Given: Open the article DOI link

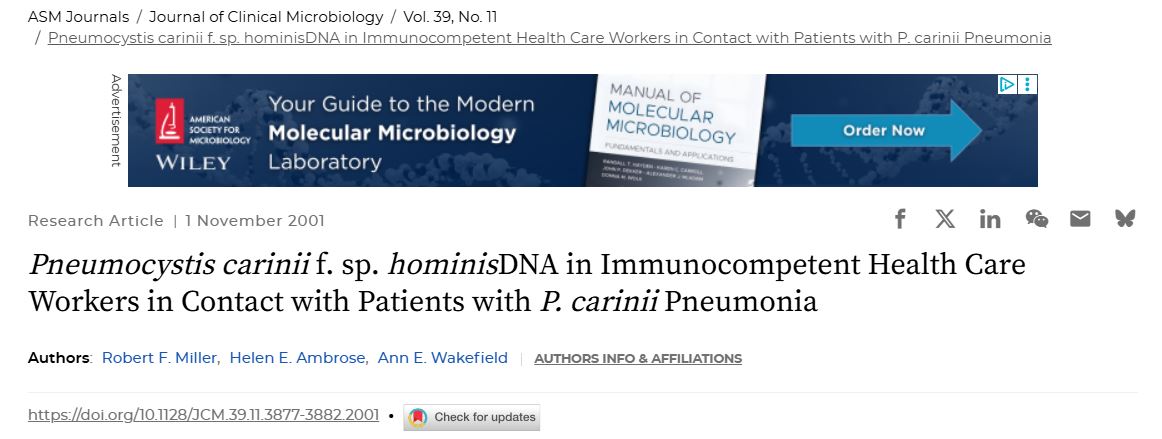Looking at the screenshot, I should (x=203, y=415).
